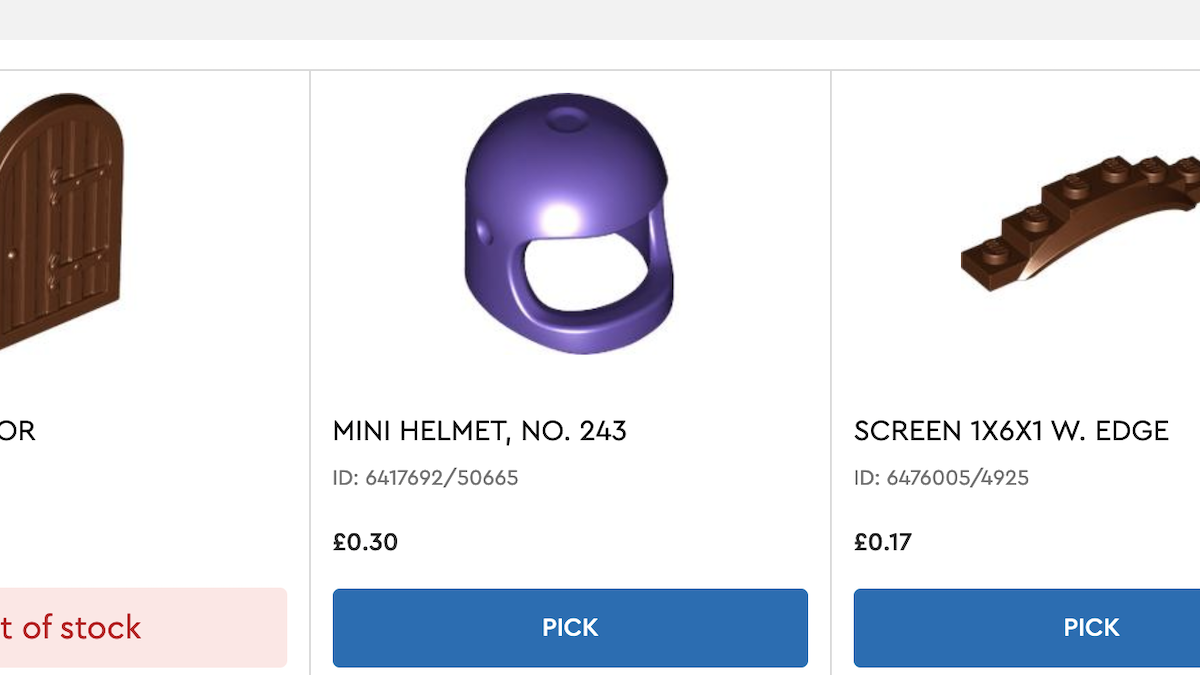Click the screen piece's PICK button label text
The height and width of the screenshot is (675, 1200).
(1092, 627)
